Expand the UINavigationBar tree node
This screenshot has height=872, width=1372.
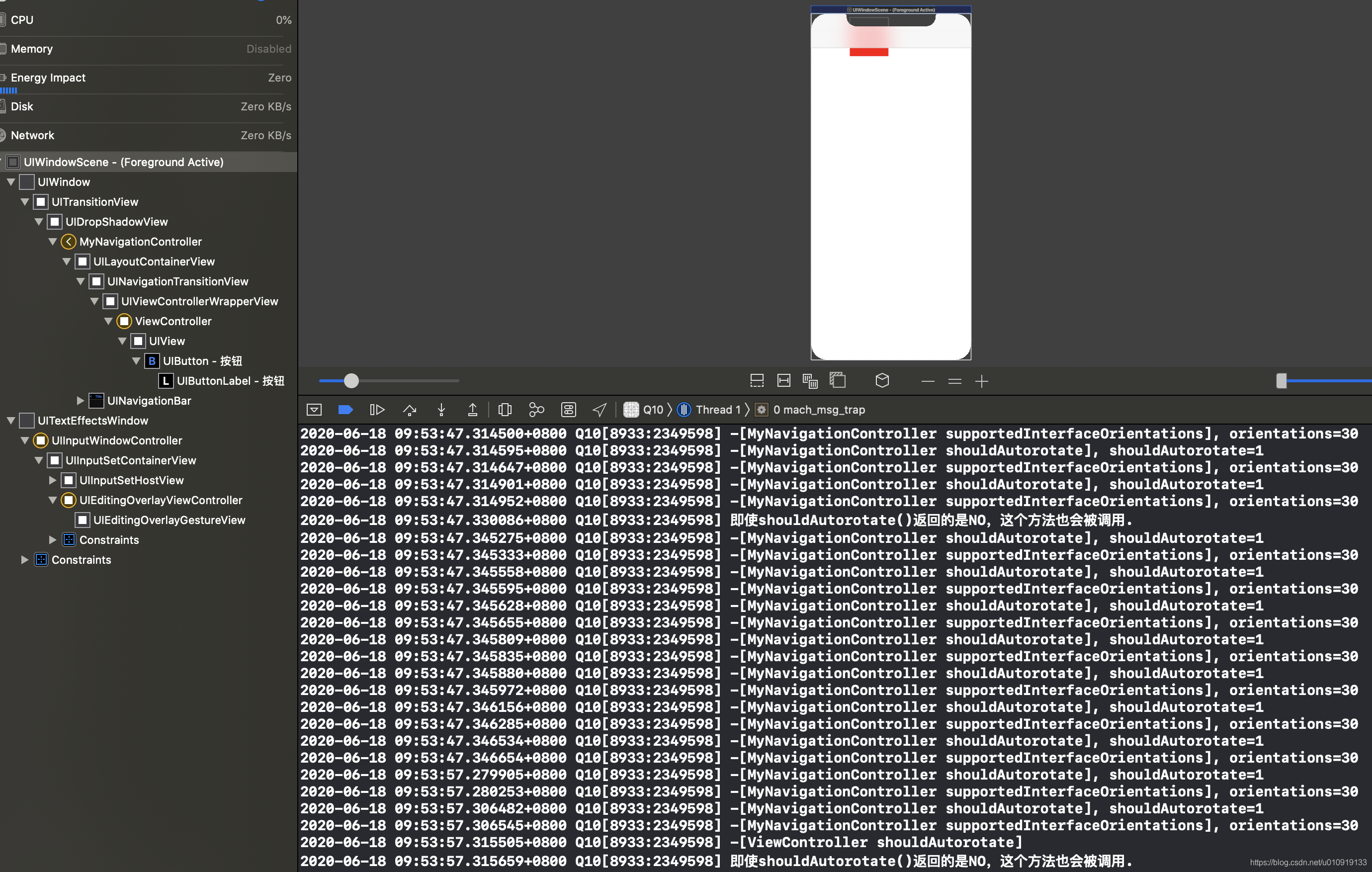pyautogui.click(x=81, y=401)
